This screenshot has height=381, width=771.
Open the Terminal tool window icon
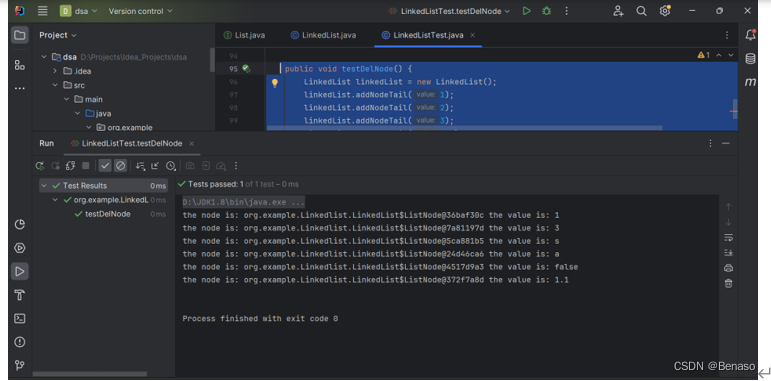pyautogui.click(x=20, y=319)
